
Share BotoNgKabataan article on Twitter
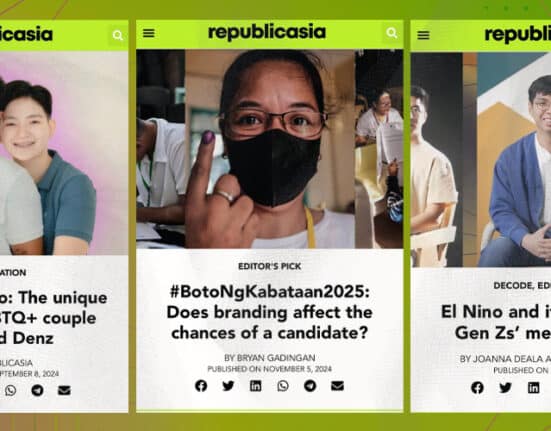228,386
